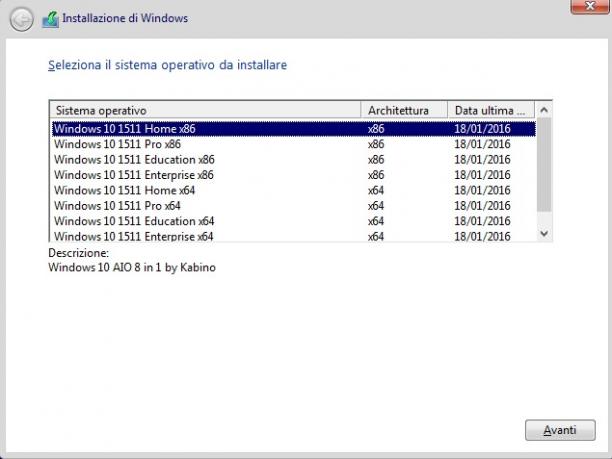Viewport: 612px width, 459px height.
Task: Click 18/01/2016 date in Pro x64 row
Action: pos(482,206)
